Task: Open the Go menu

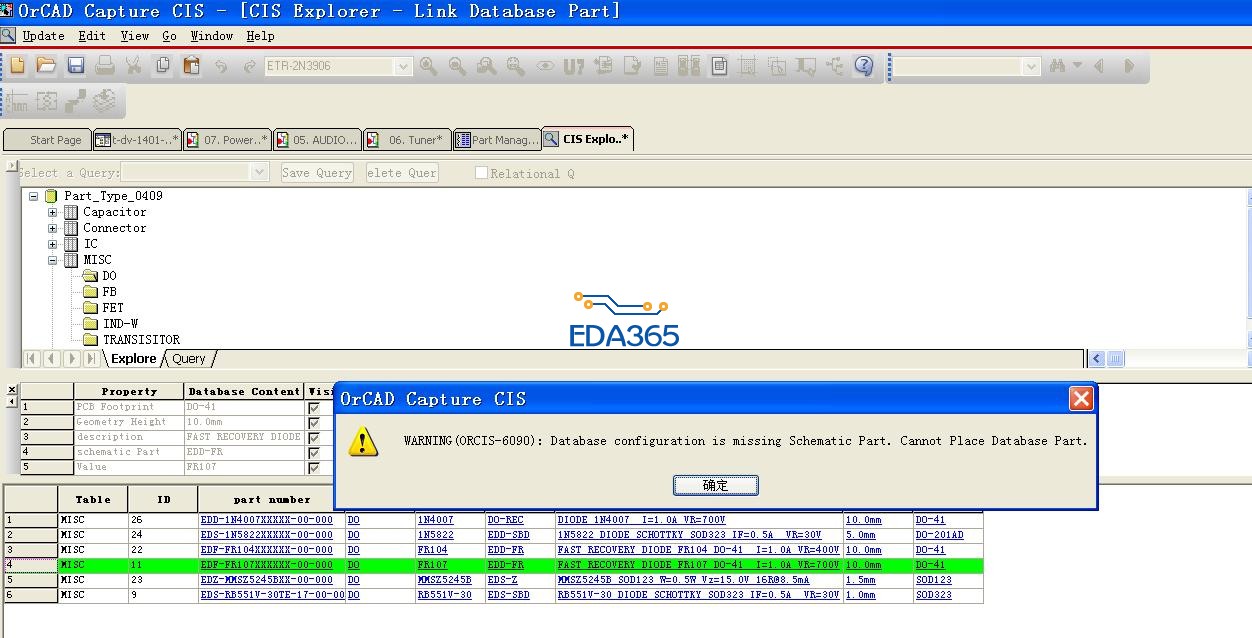Action: [x=169, y=35]
